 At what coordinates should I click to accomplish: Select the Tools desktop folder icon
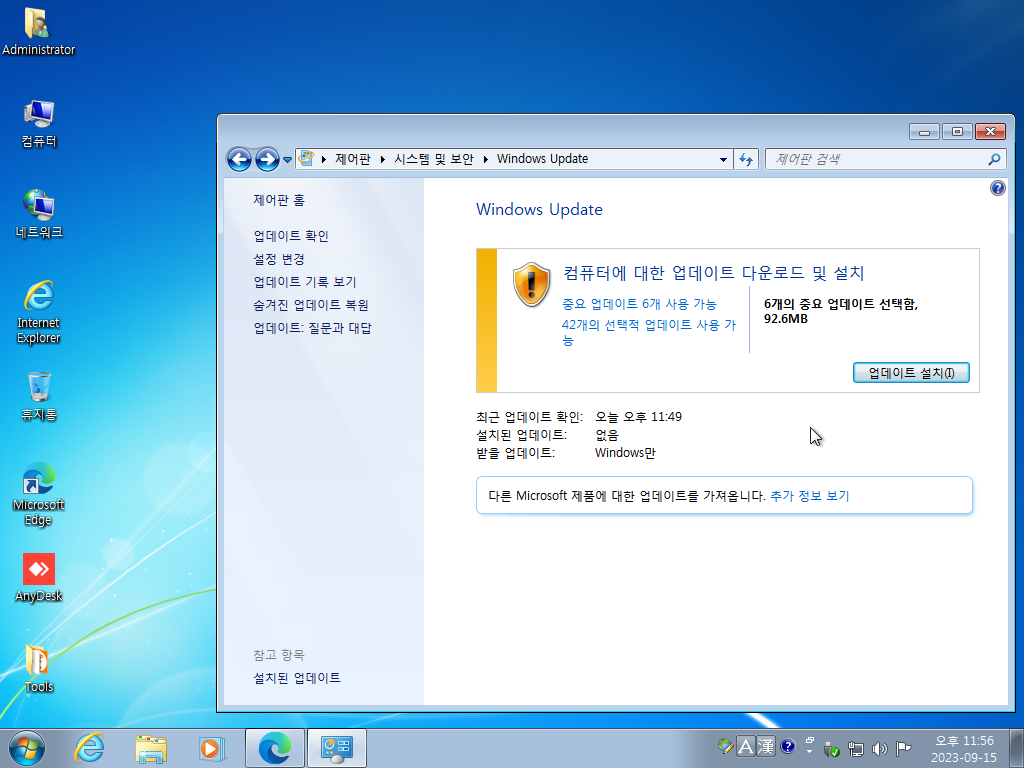pos(39,669)
